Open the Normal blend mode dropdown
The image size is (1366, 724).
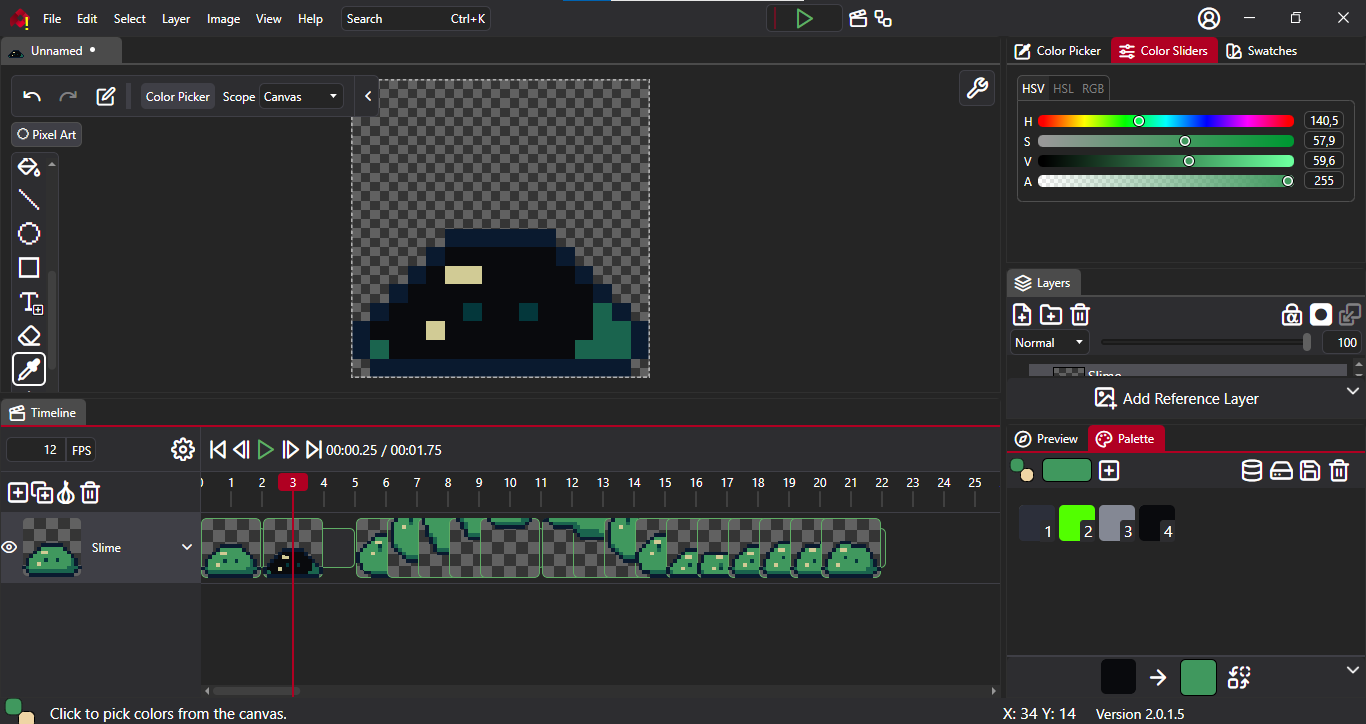(1049, 343)
